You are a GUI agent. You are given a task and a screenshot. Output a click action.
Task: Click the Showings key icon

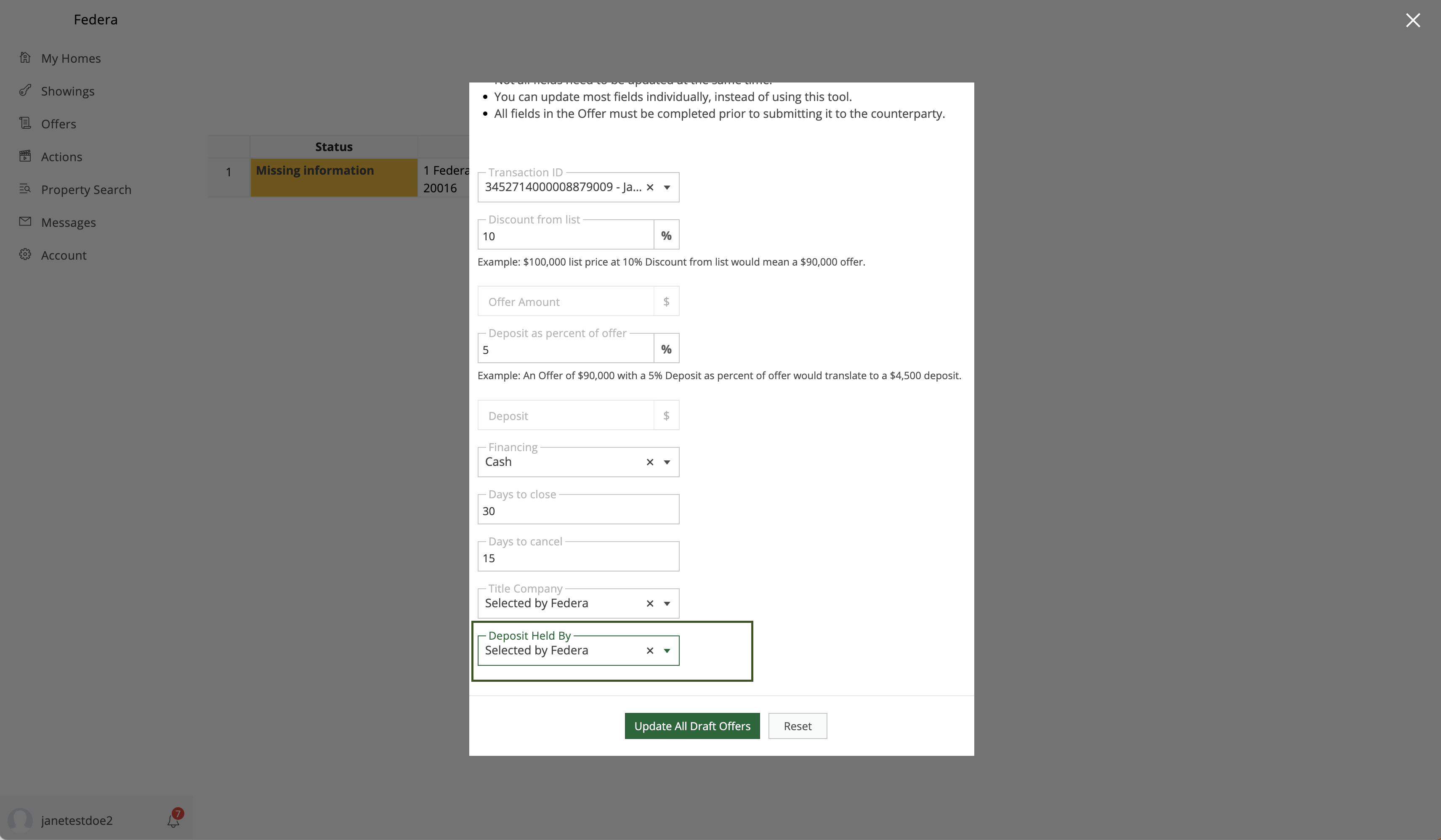coord(25,90)
